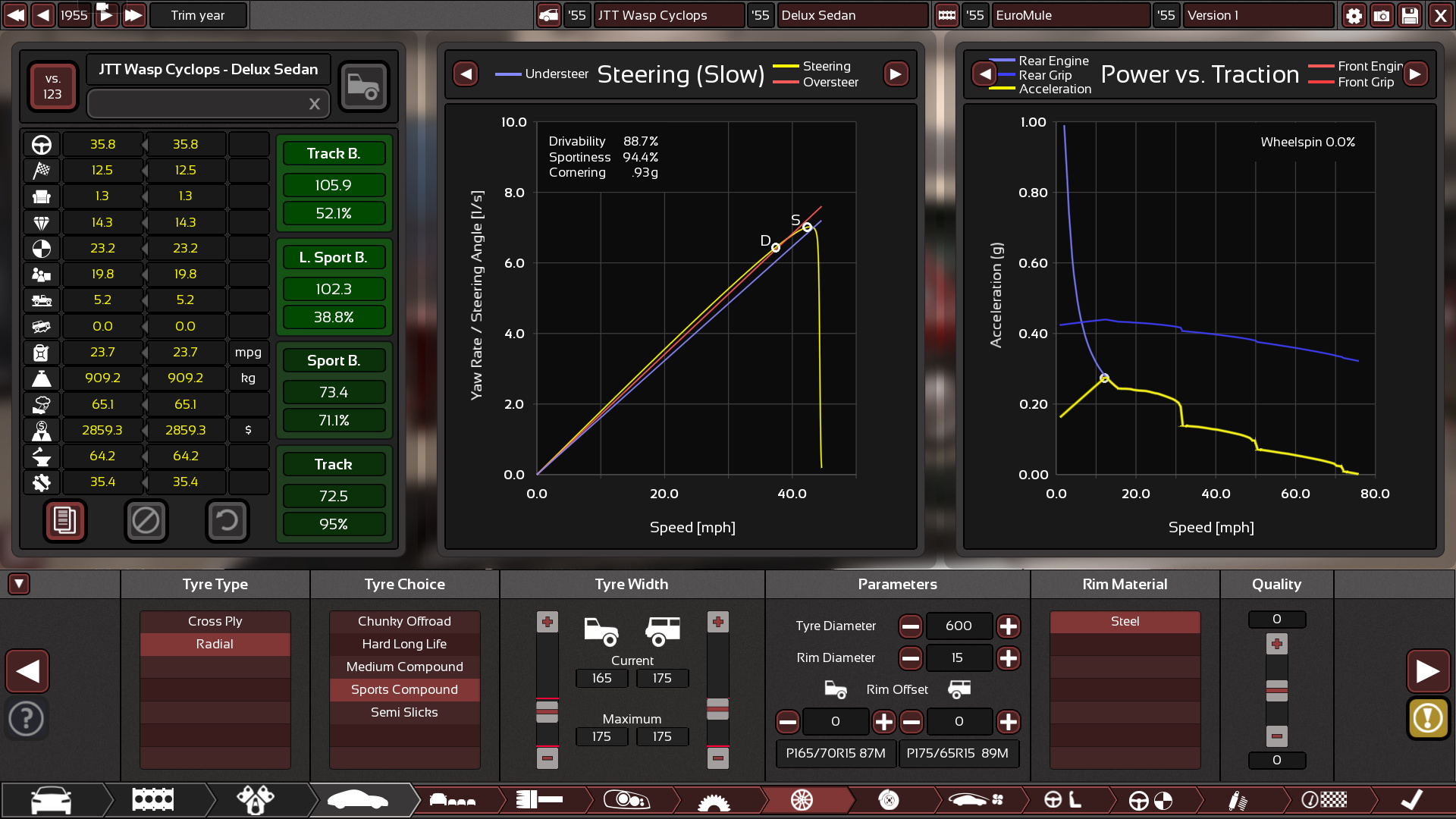Open the settings gear icon
1456x819 pixels.
(1354, 15)
